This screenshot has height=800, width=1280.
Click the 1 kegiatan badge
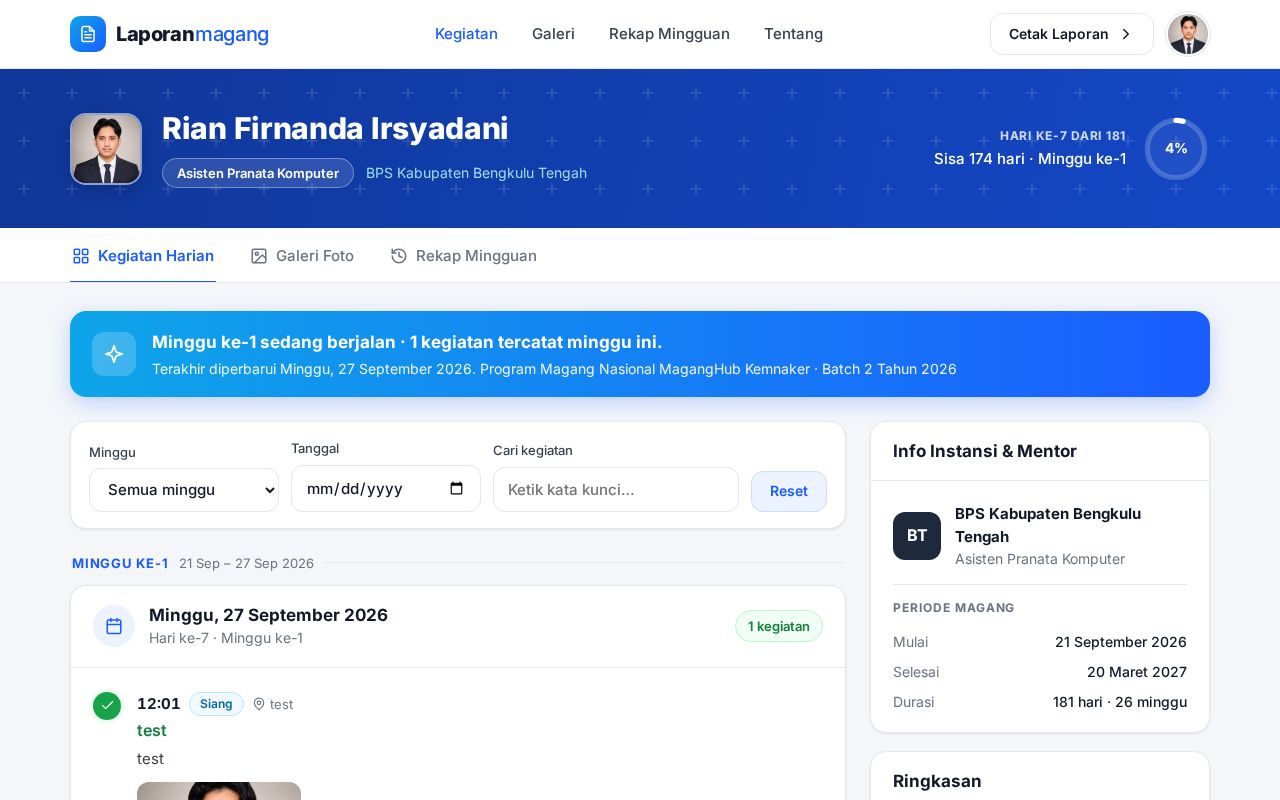[x=779, y=626]
